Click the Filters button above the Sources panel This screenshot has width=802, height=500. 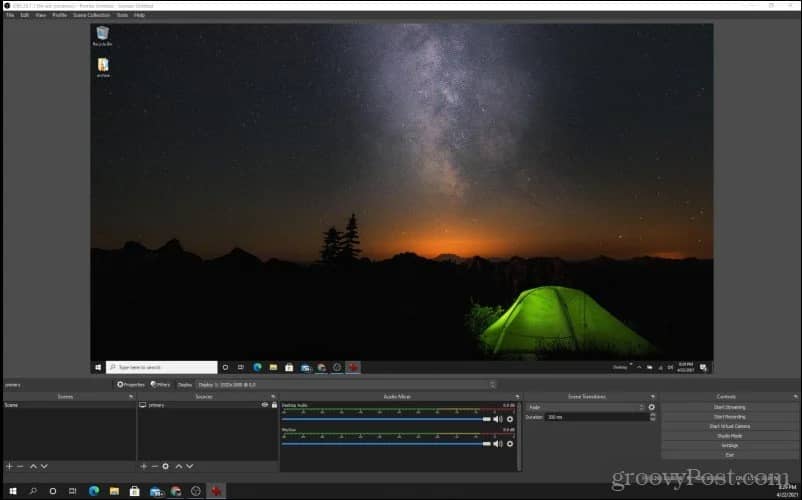160,384
